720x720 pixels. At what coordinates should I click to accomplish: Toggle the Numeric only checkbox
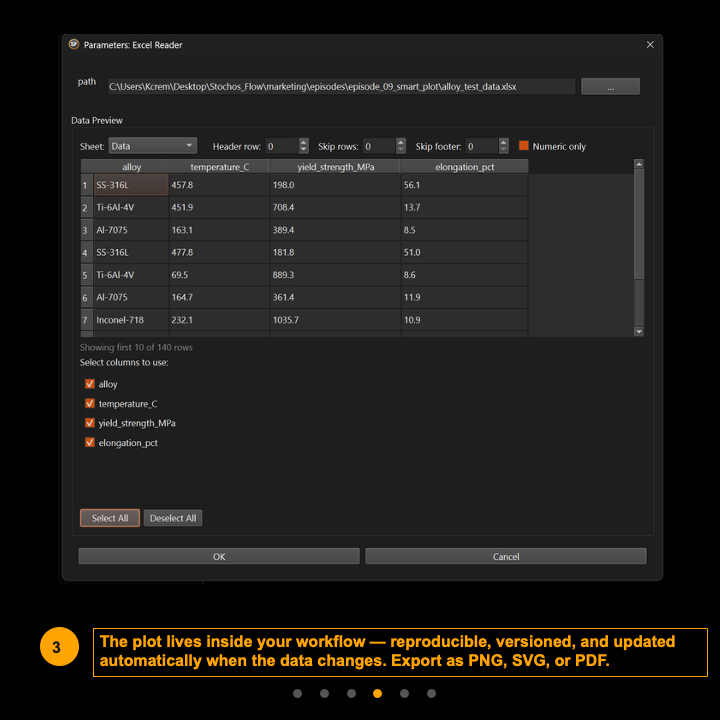pyautogui.click(x=524, y=146)
